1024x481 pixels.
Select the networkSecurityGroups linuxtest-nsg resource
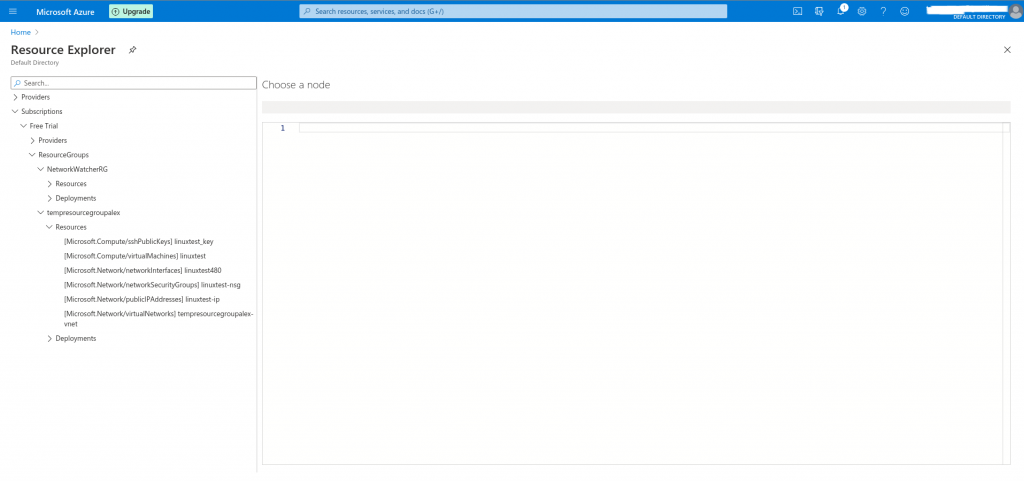click(x=152, y=285)
